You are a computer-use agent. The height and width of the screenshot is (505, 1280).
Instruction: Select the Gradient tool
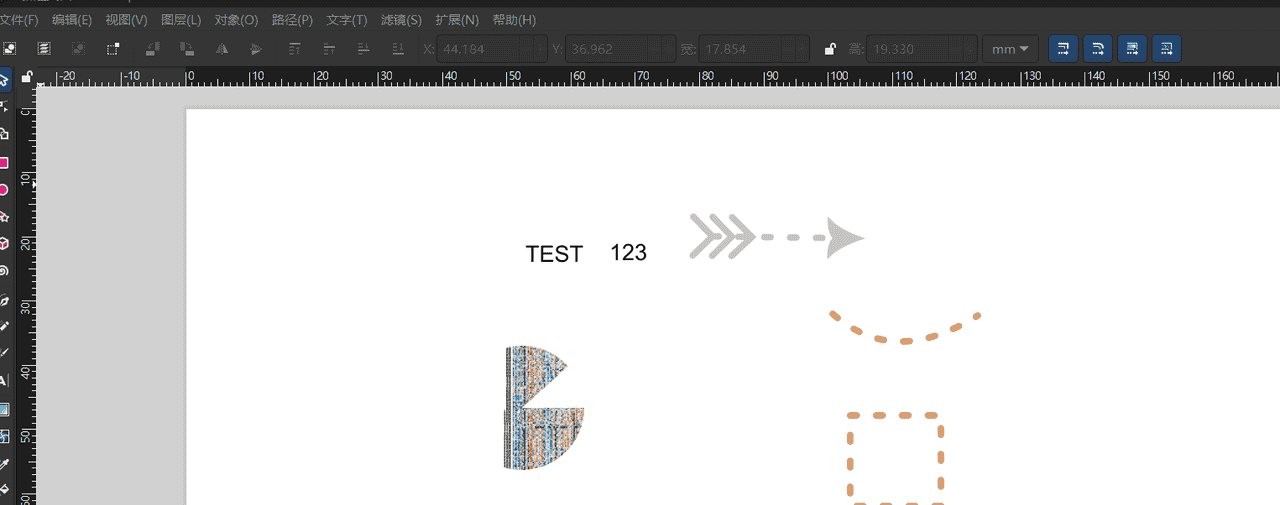tap(4, 409)
